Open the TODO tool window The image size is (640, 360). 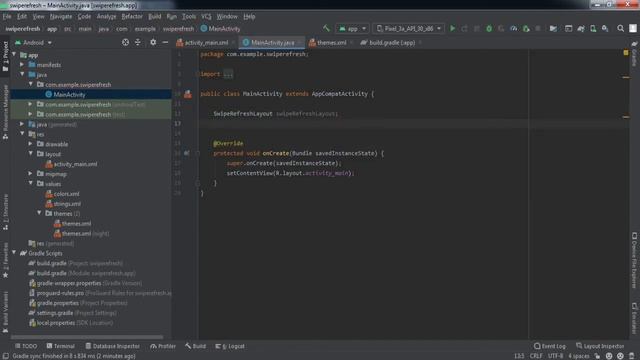coord(26,346)
